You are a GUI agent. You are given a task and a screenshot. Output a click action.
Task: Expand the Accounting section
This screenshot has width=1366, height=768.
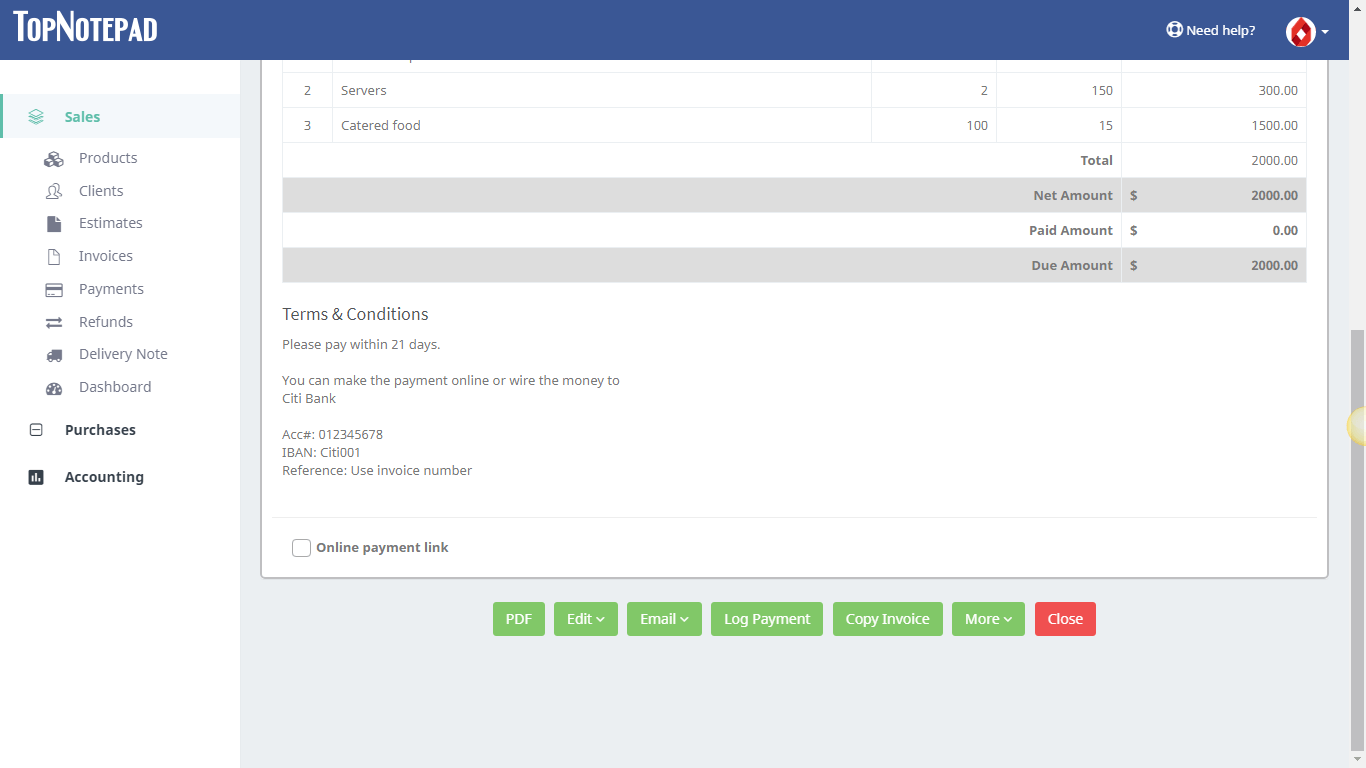(x=104, y=477)
